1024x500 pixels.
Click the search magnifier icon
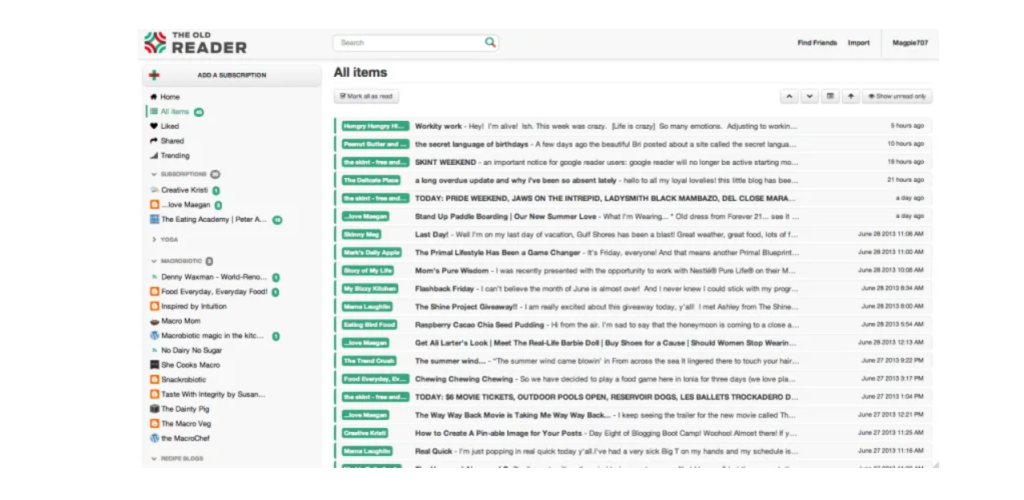[490, 42]
